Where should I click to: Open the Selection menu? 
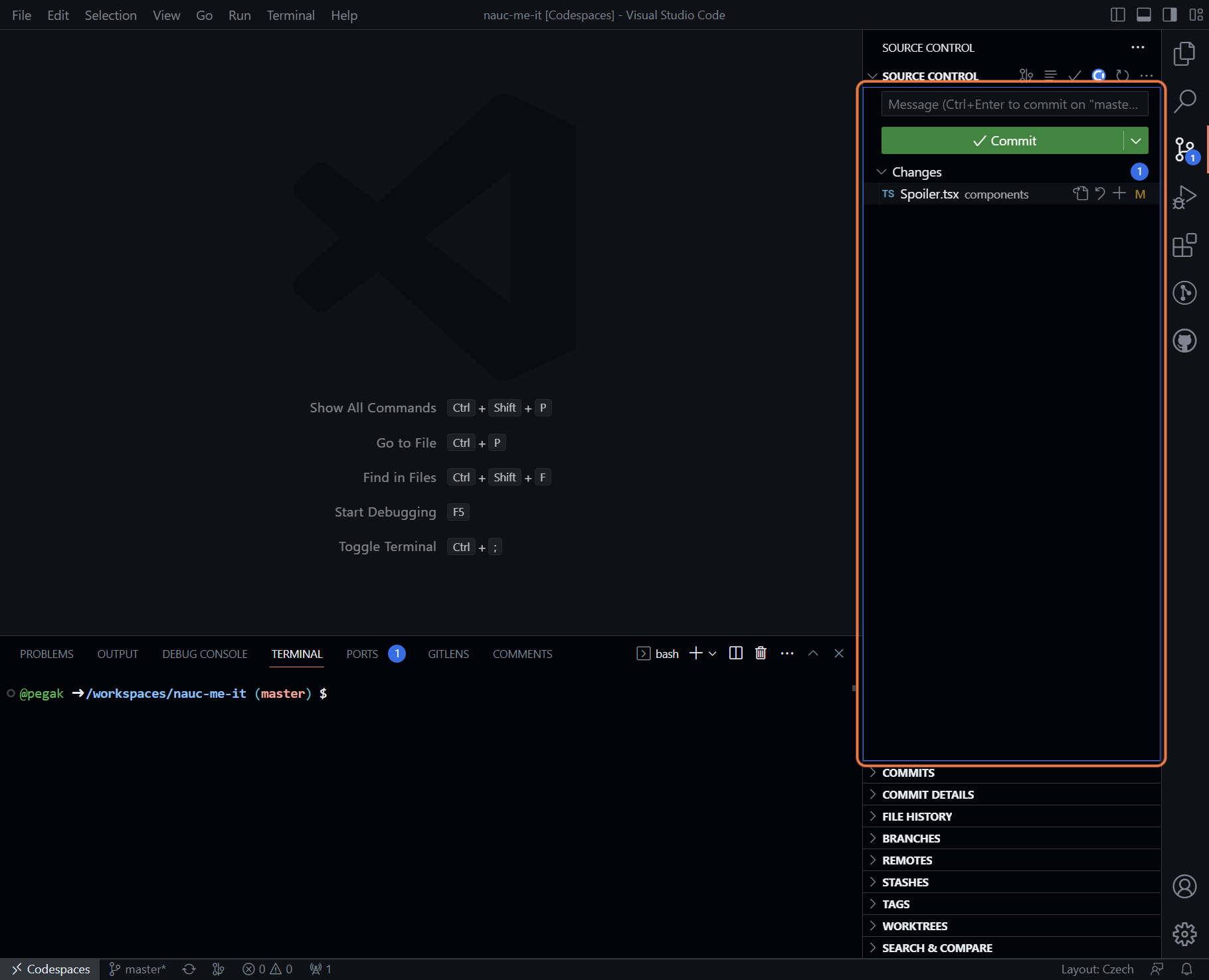pos(110,15)
